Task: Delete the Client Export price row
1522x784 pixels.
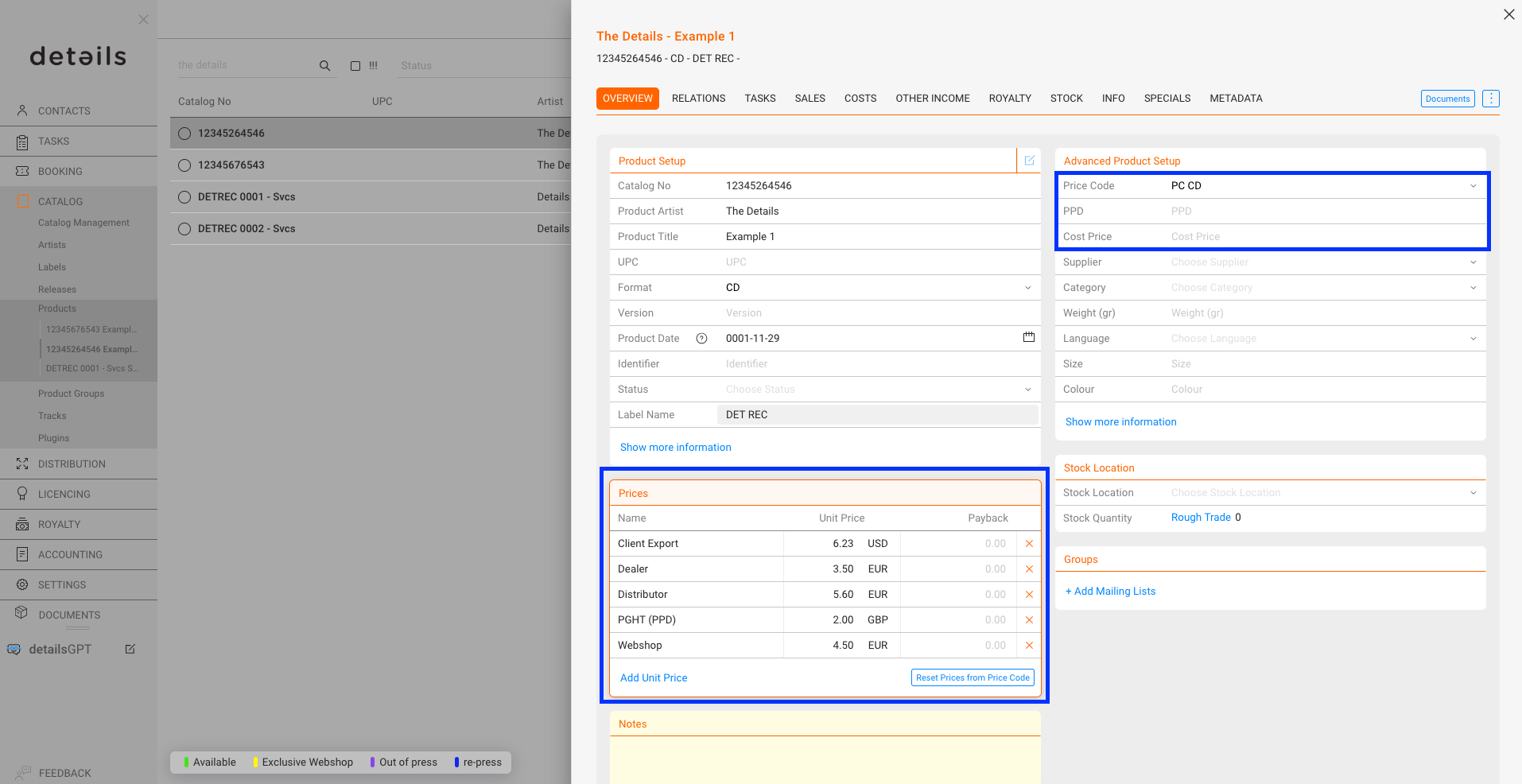Action: 1029,544
